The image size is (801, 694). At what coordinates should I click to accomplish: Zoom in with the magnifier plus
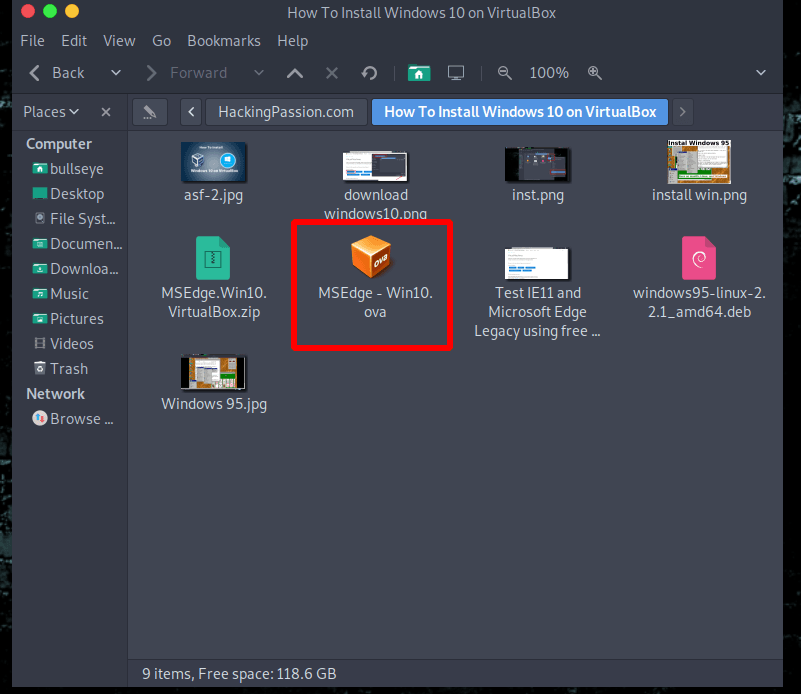click(595, 73)
